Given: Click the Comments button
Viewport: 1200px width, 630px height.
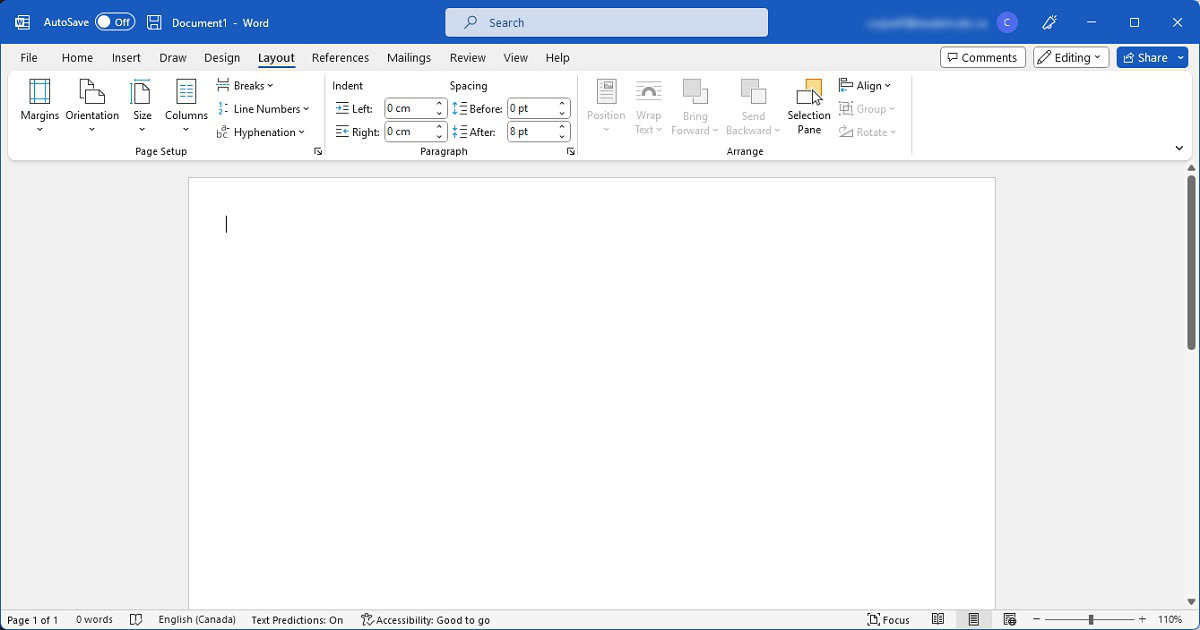Looking at the screenshot, I should tap(982, 58).
